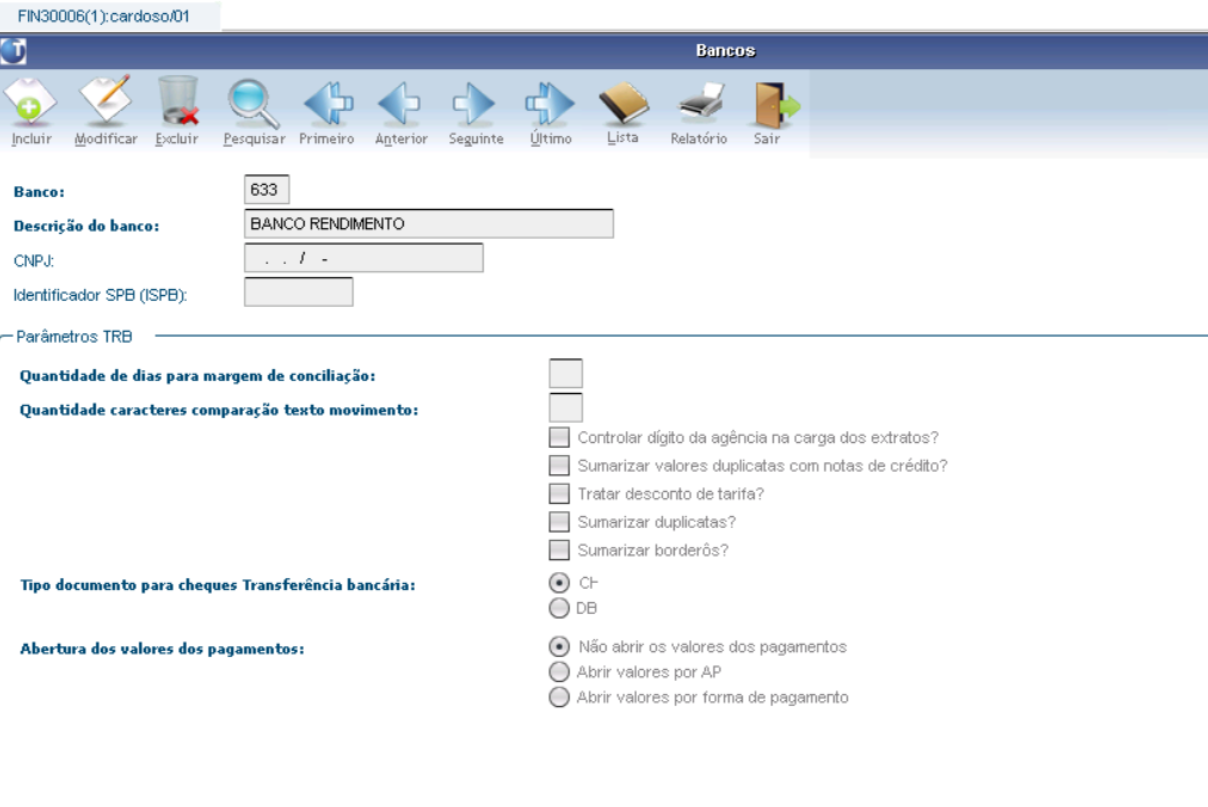Select the CH document type radio button

click(x=560, y=582)
